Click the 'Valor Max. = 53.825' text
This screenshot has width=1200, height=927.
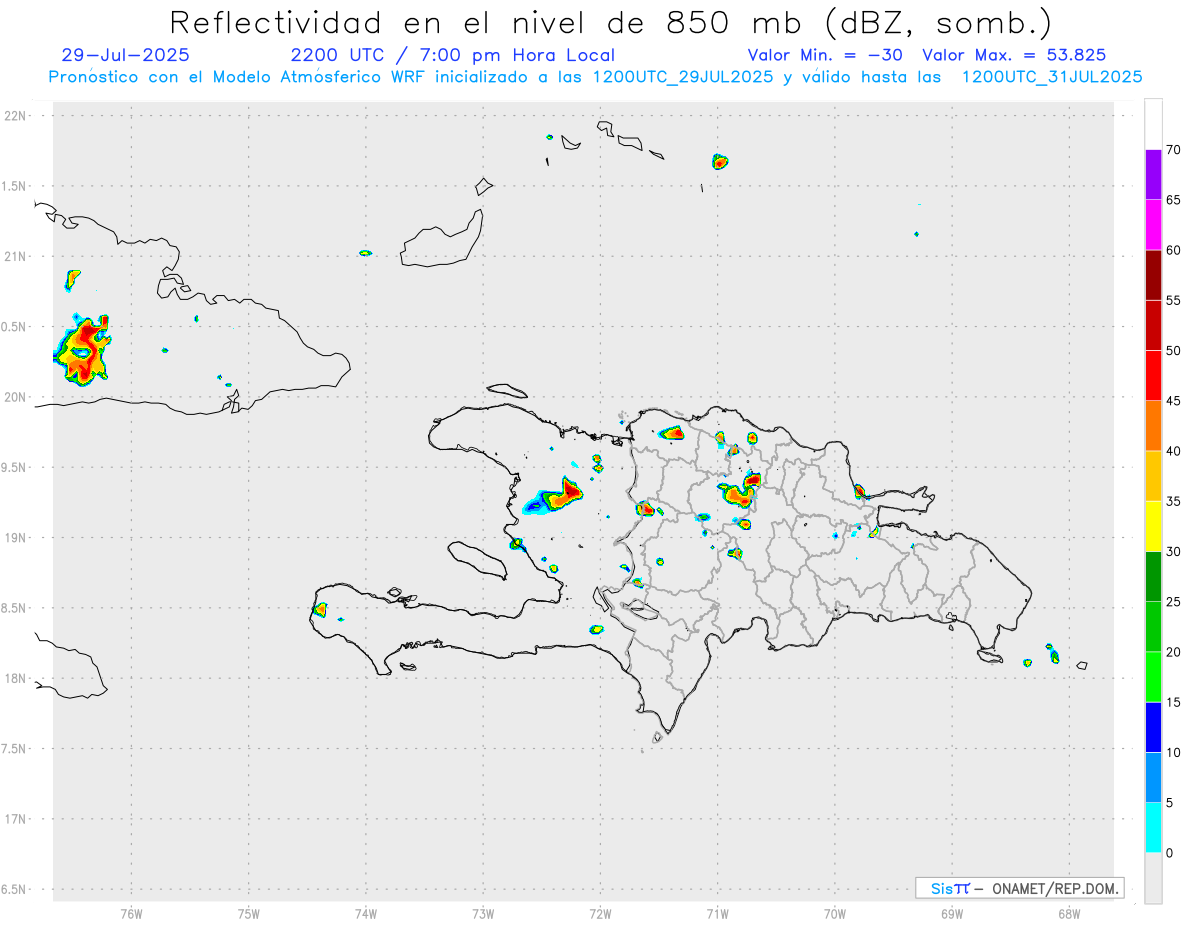click(x=1014, y=56)
